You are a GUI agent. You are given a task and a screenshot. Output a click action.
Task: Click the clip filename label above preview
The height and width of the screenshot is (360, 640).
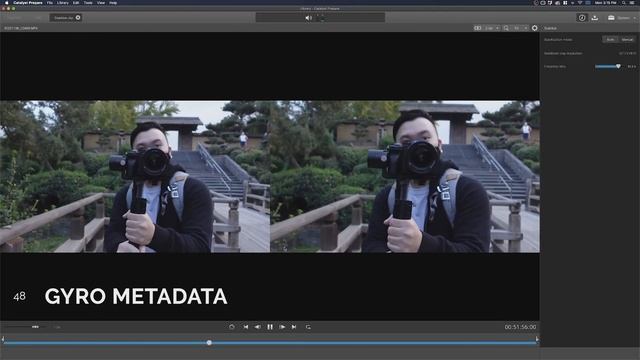[21, 28]
